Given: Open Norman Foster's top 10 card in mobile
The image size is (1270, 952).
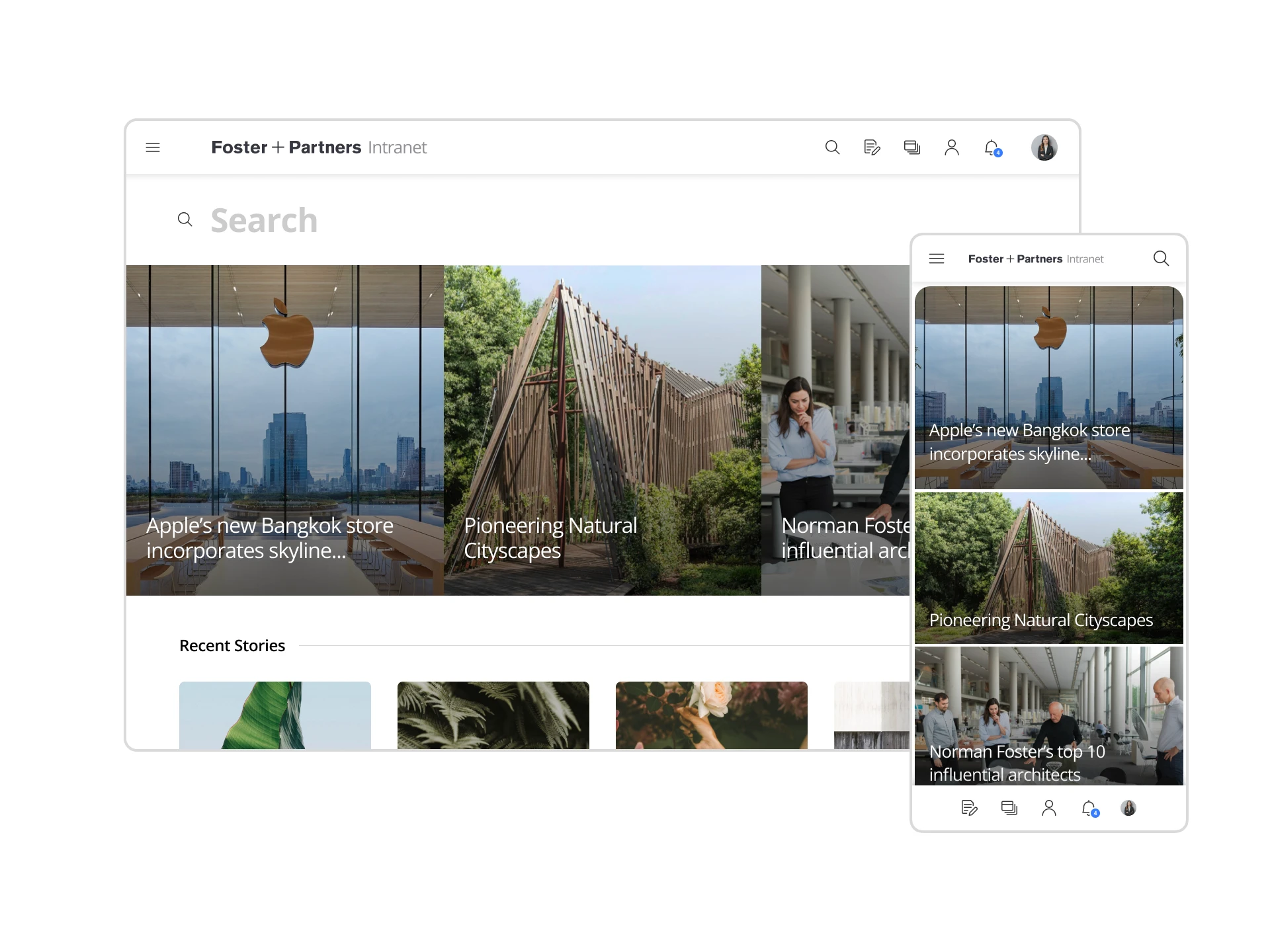Looking at the screenshot, I should pos(1049,716).
